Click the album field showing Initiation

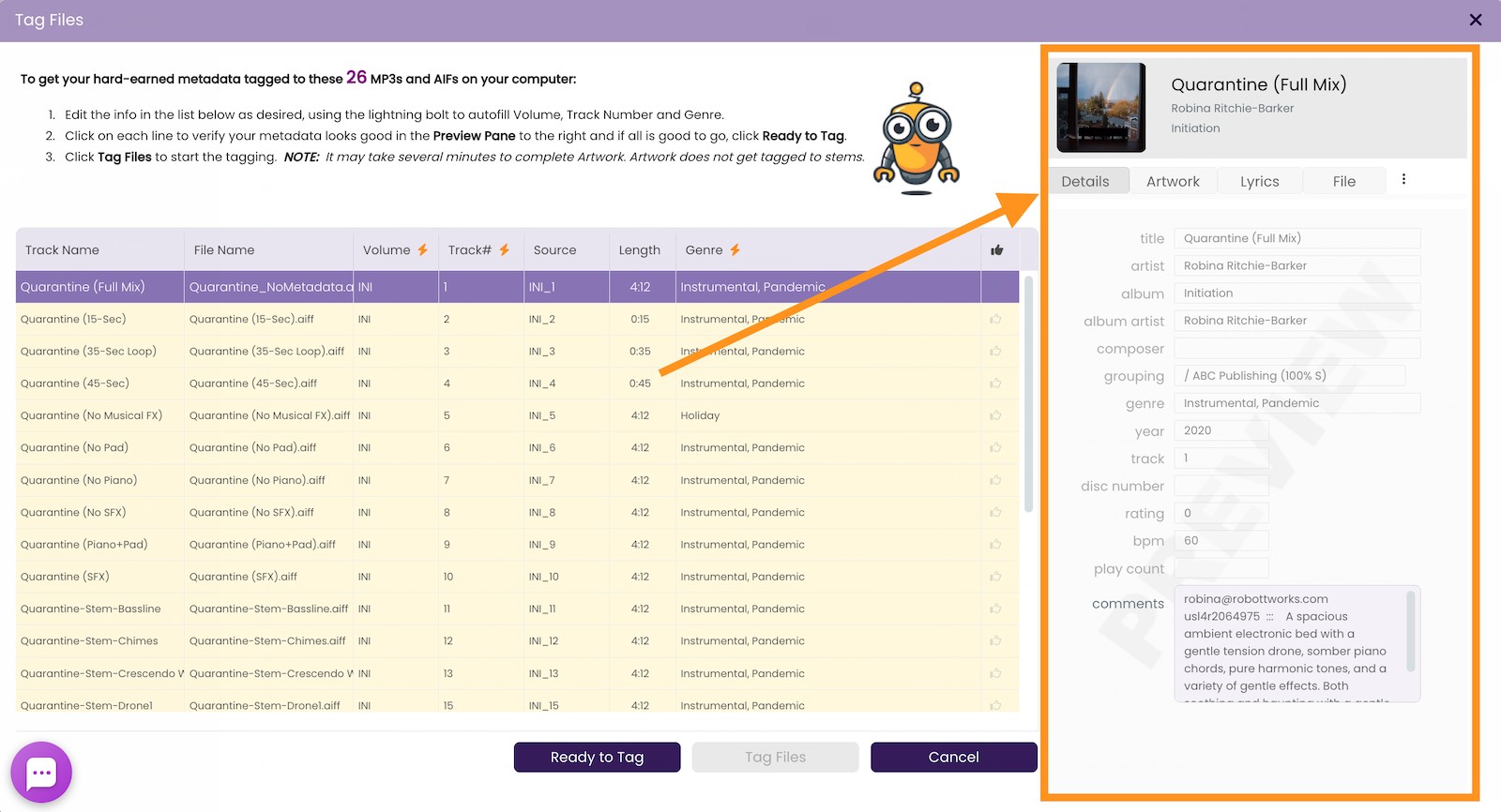[1297, 293]
